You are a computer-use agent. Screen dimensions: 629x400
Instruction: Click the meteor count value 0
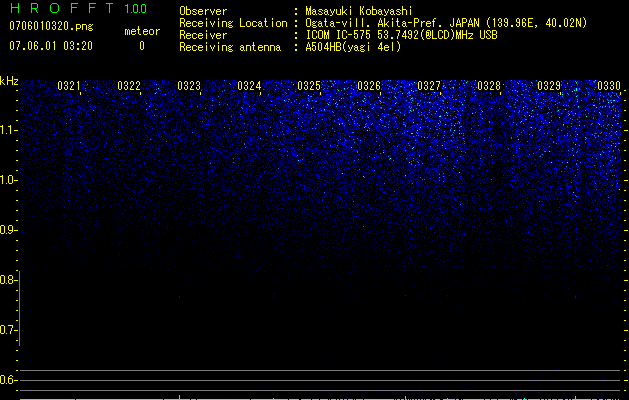click(142, 46)
